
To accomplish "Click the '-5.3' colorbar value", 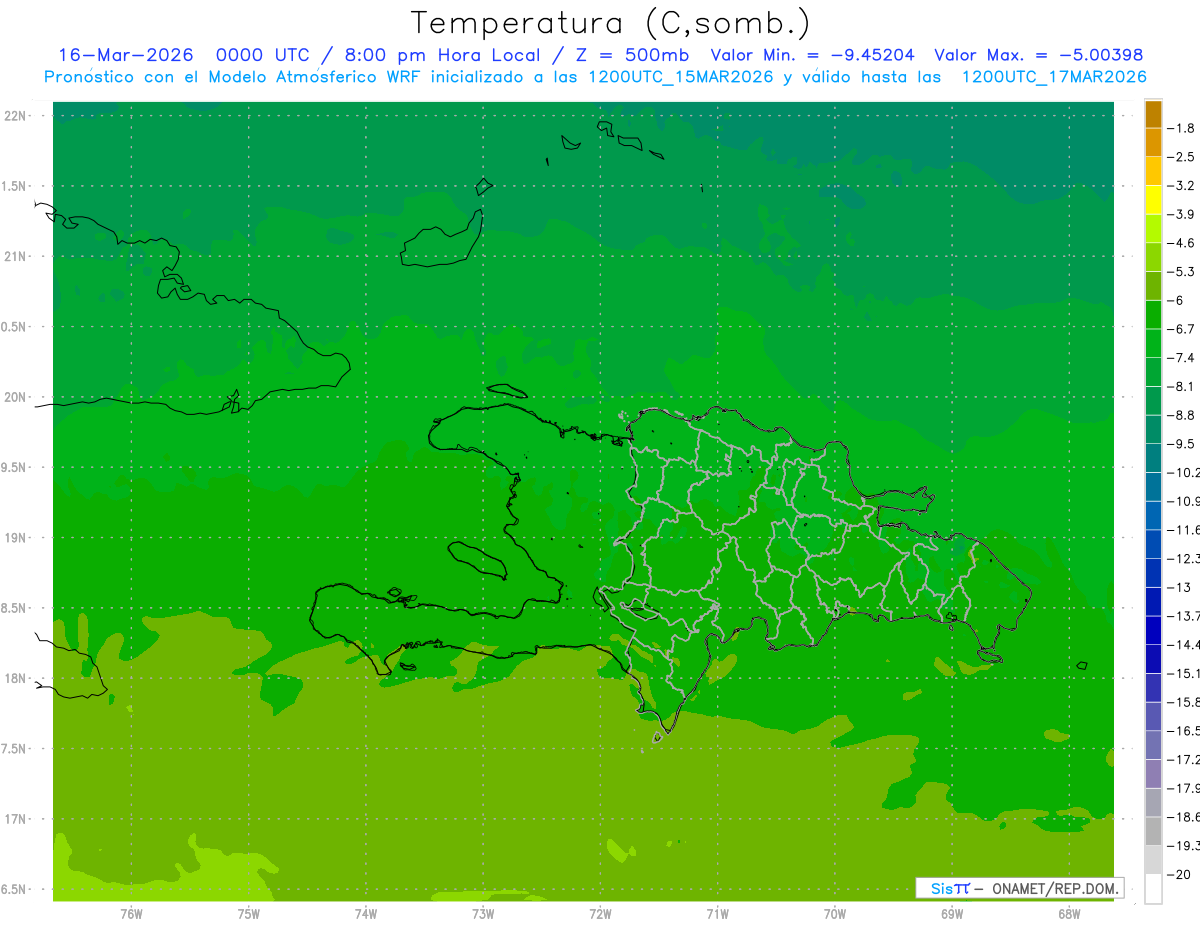I will (1181, 272).
